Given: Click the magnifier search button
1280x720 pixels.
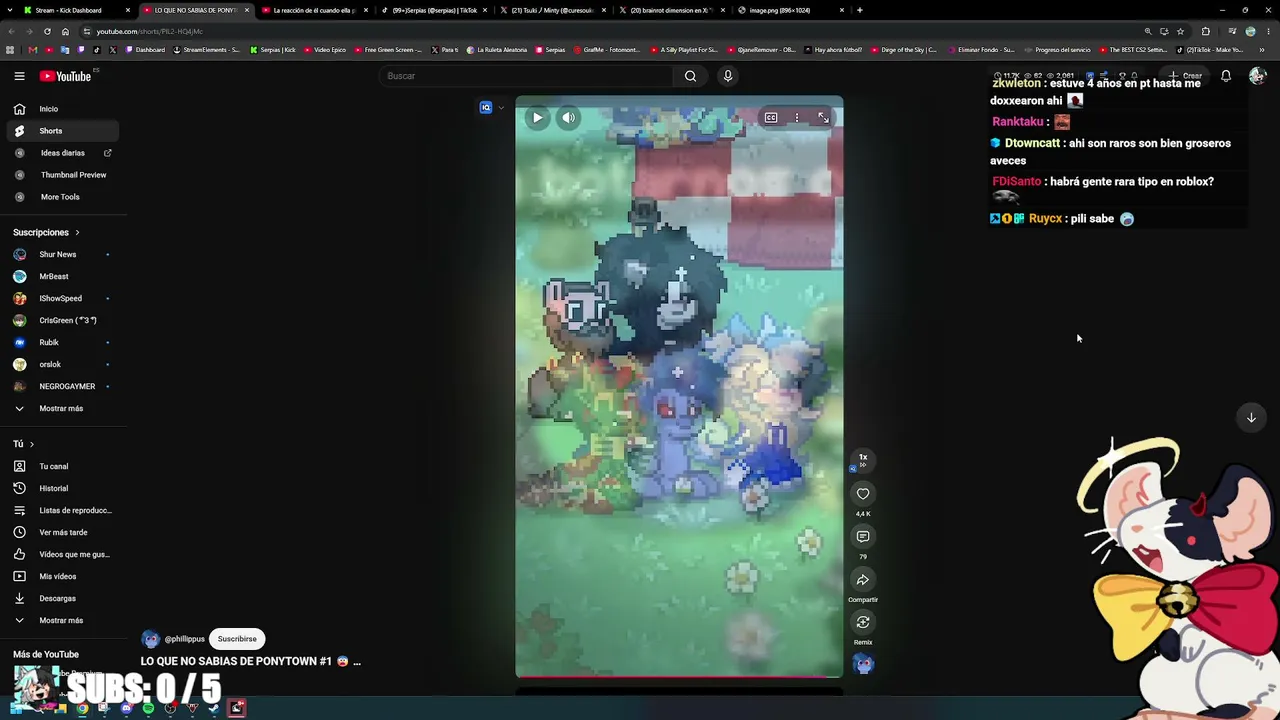Looking at the screenshot, I should click(x=690, y=76).
